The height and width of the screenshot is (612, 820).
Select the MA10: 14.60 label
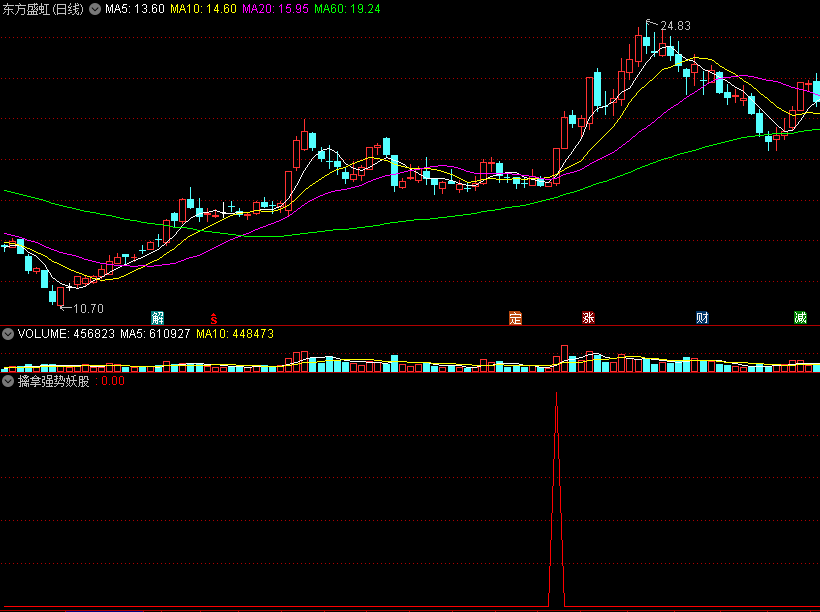coord(203,9)
